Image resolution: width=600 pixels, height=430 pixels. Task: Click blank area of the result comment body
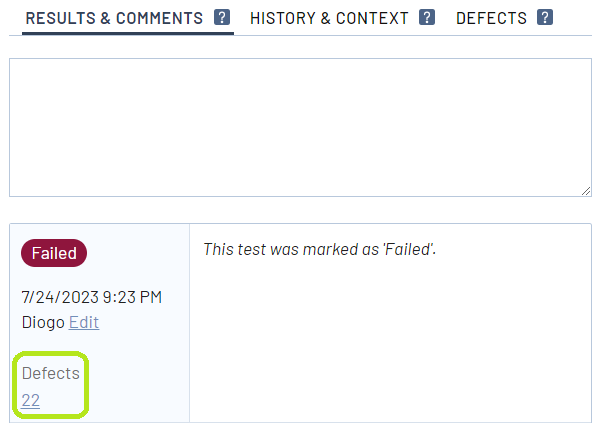(390, 340)
